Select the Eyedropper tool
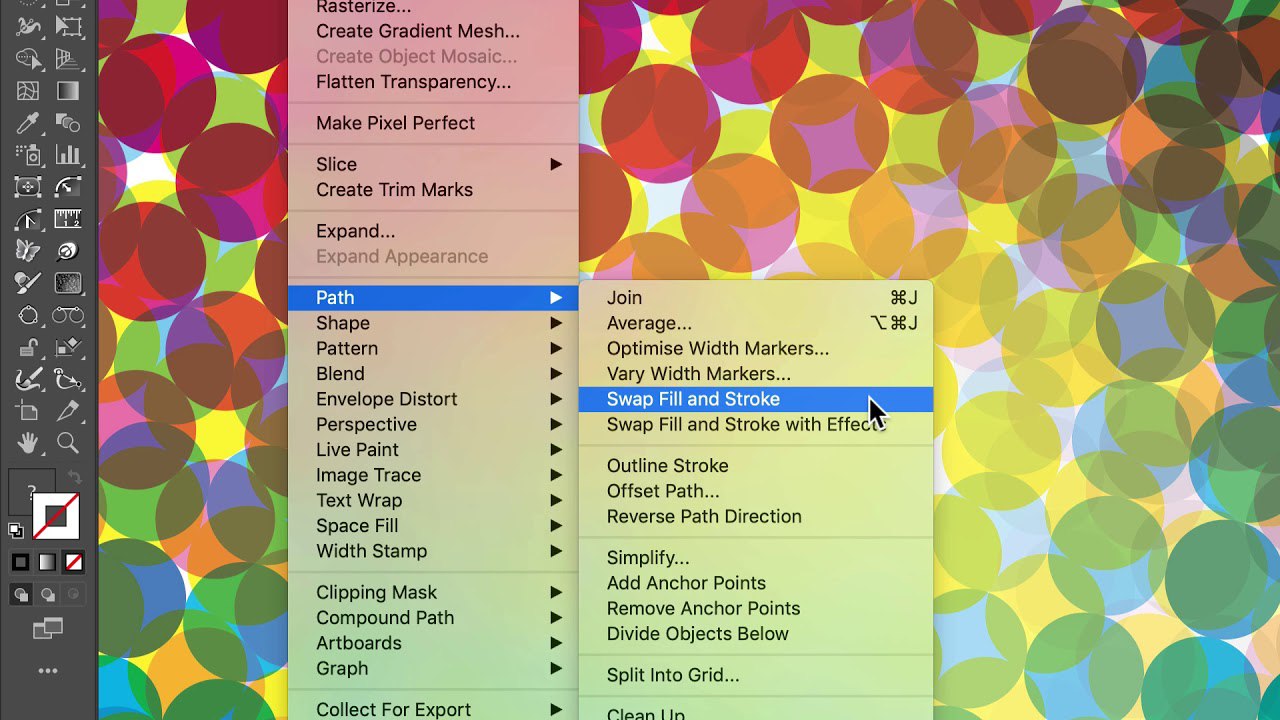 [x=28, y=123]
